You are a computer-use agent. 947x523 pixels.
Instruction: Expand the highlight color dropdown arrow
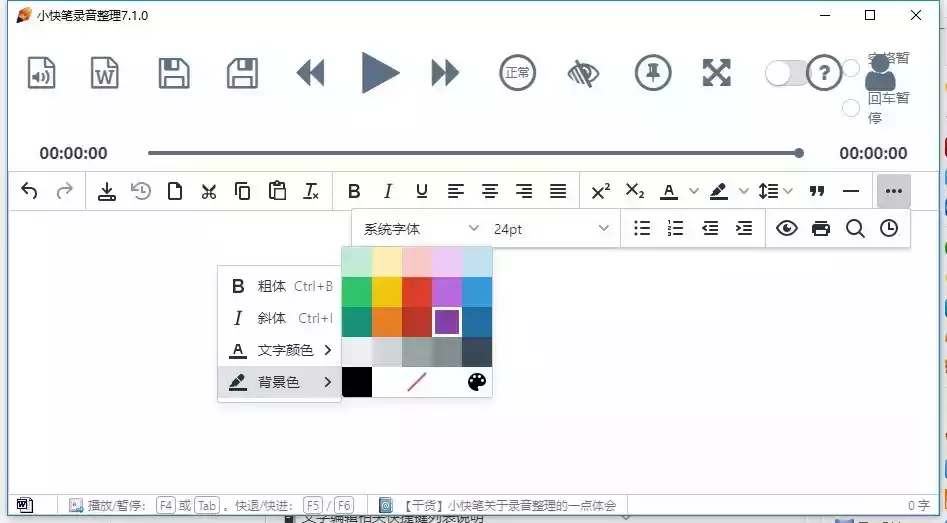point(744,191)
